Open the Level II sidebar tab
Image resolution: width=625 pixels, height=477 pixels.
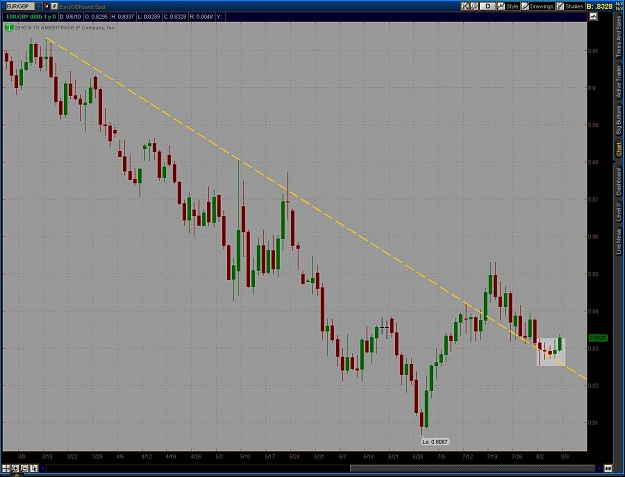(x=619, y=212)
